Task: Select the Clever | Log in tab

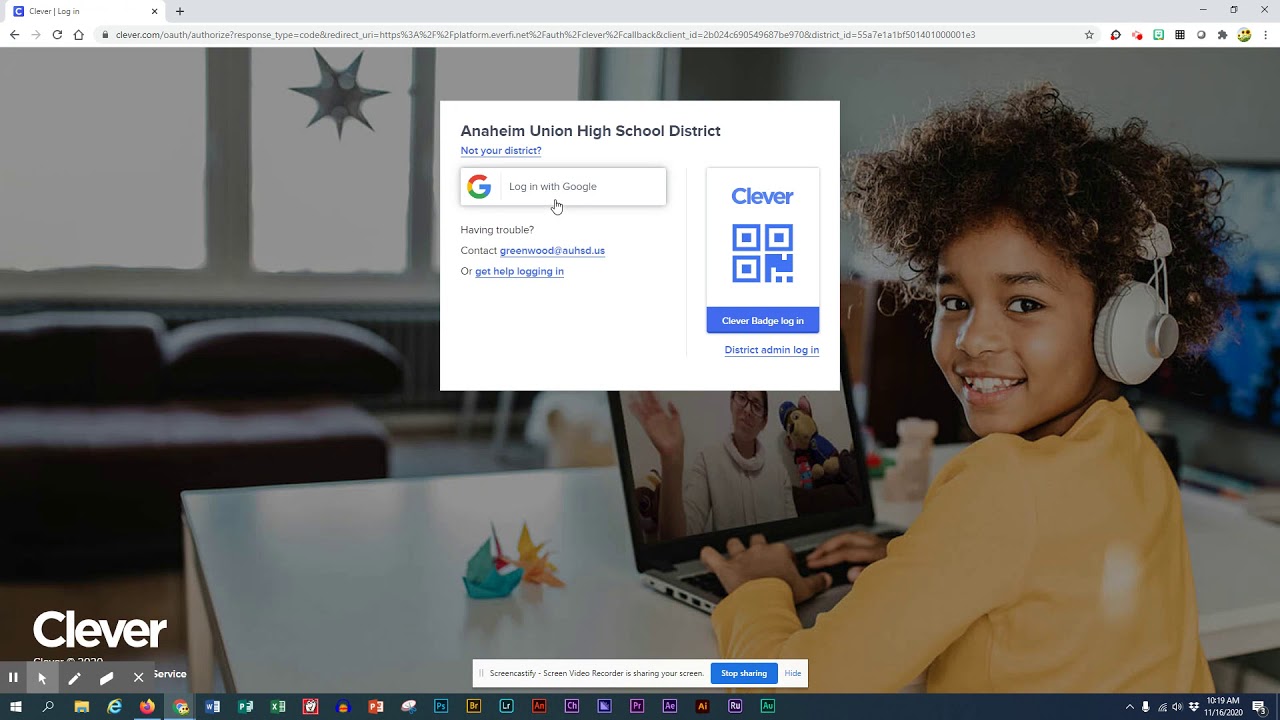Action: point(85,11)
